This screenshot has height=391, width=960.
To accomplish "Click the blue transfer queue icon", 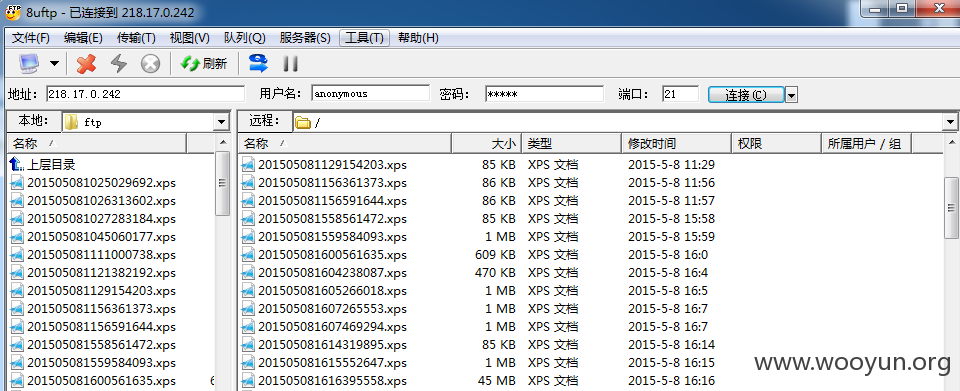I will 258,63.
